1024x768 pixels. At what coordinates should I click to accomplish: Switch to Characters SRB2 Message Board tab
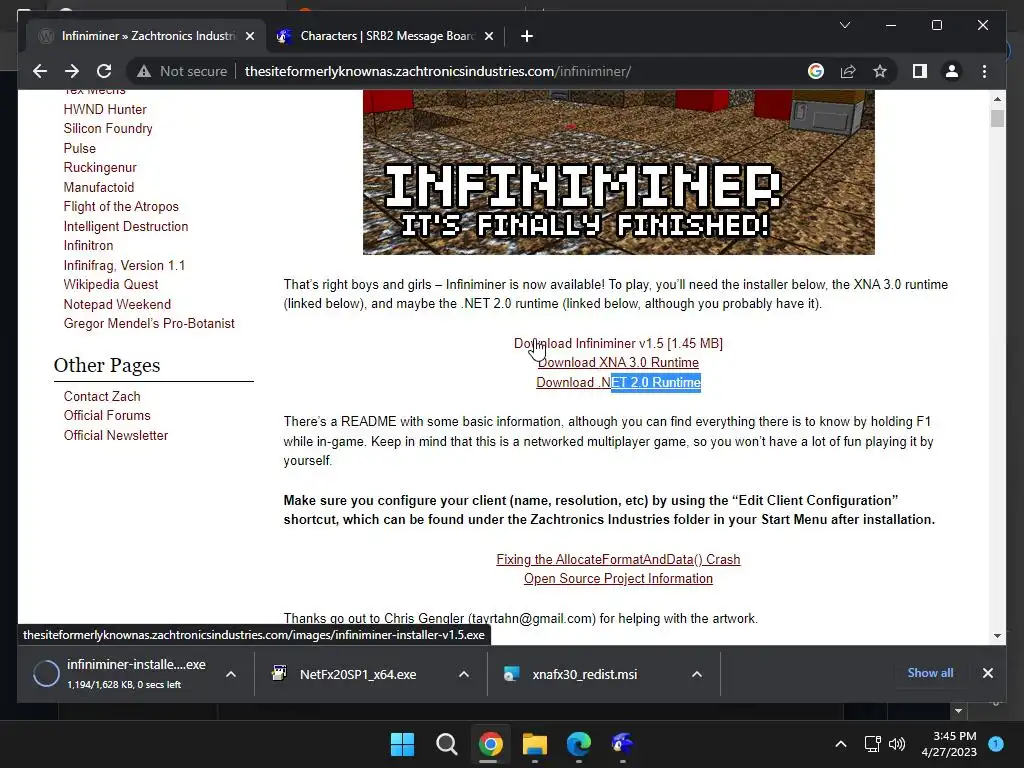point(385,36)
